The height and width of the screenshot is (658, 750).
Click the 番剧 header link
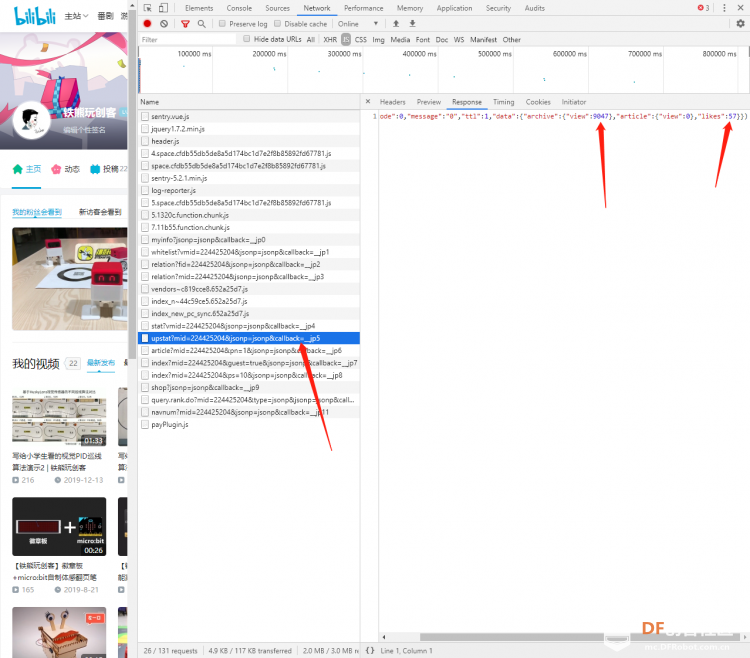[105, 16]
